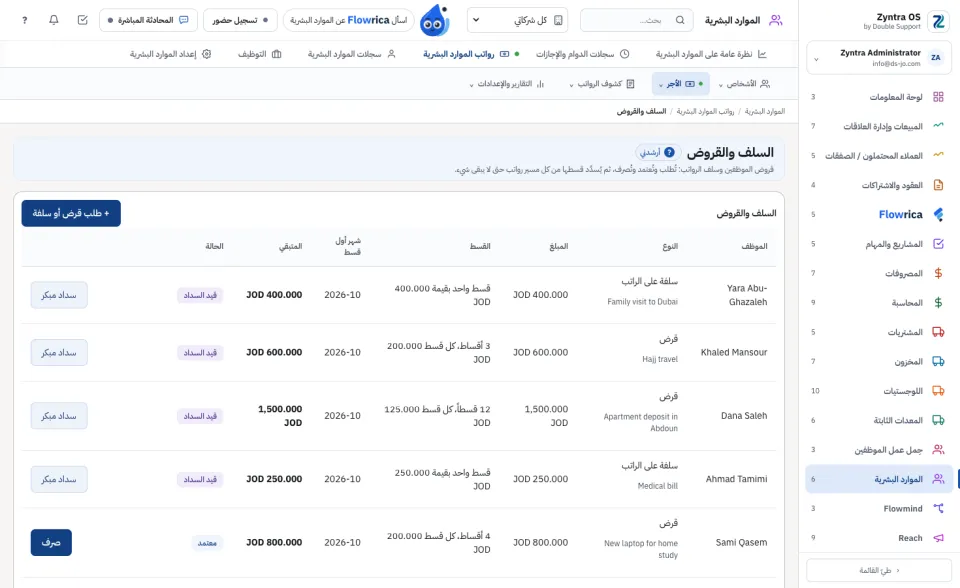Open notifications bell icon

(54, 20)
